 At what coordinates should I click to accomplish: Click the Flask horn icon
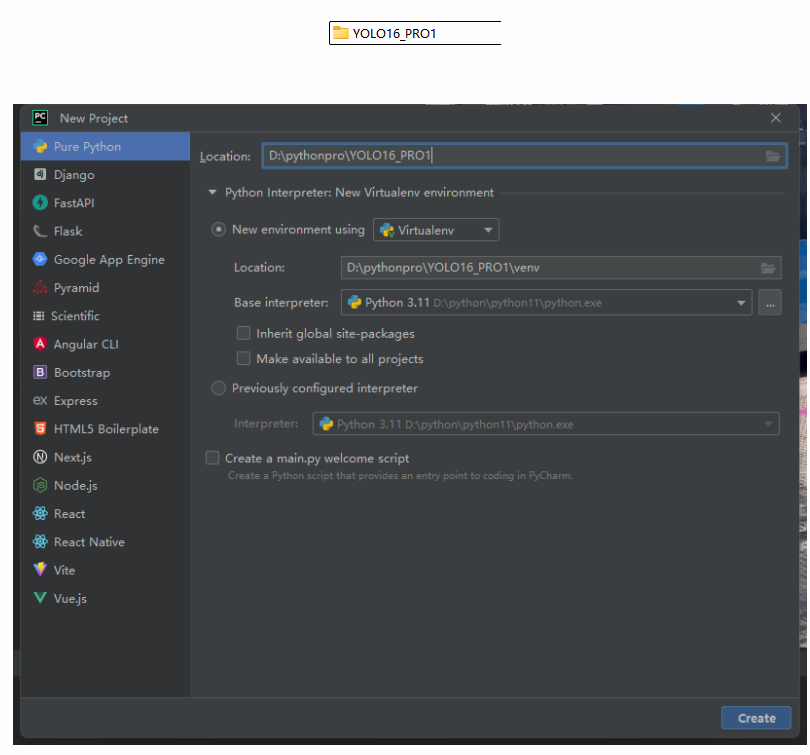(x=40, y=231)
